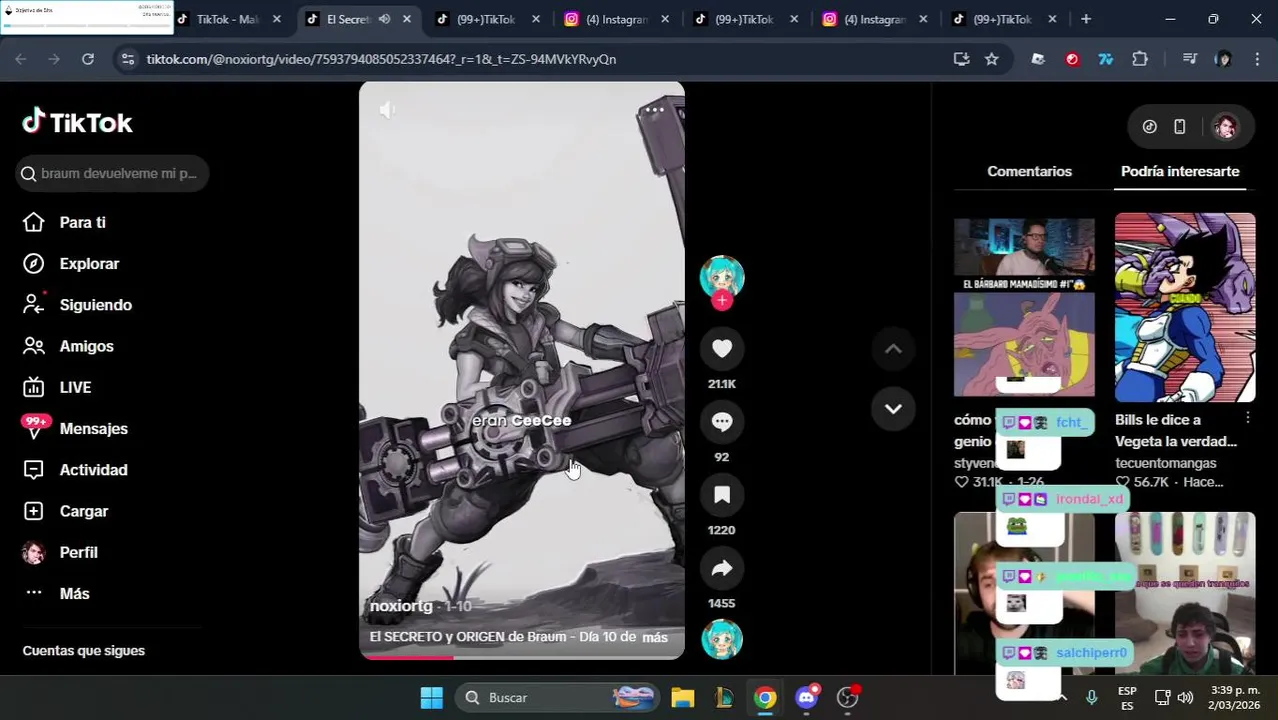The width and height of the screenshot is (1278, 720).
Task: Toggle the video sound mute icon
Action: [x=387, y=110]
